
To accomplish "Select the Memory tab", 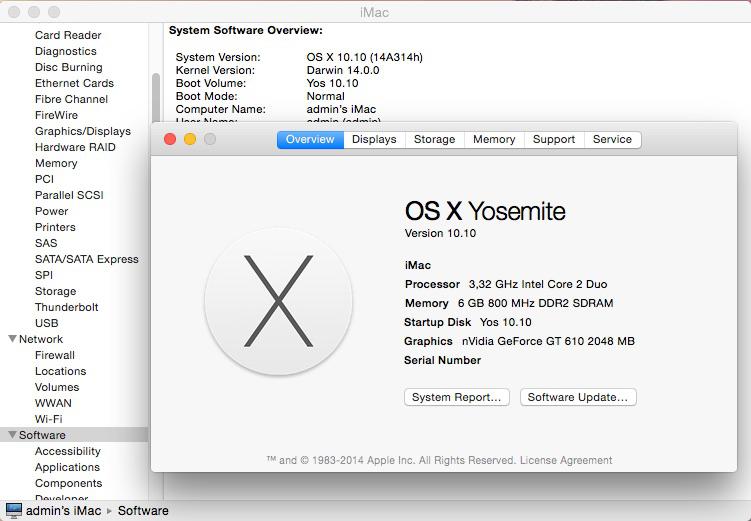I will [494, 140].
